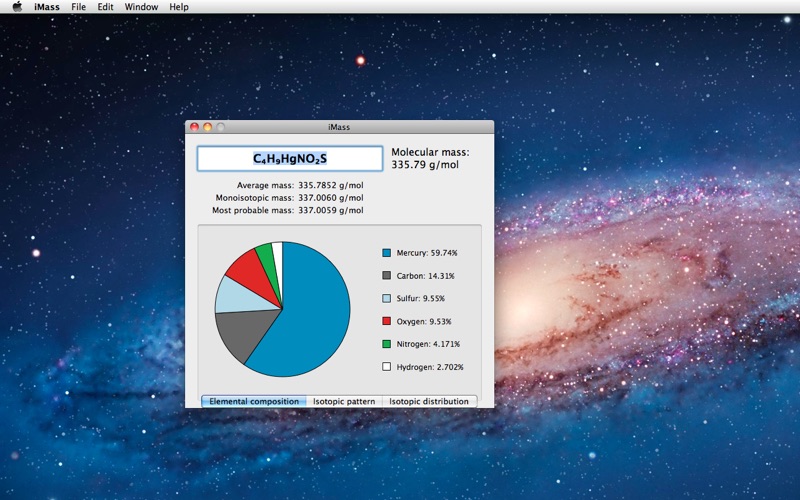Screen dimensions: 800x500
Task: Pick the green Nitrogen legend swatch
Action: click(x=386, y=345)
